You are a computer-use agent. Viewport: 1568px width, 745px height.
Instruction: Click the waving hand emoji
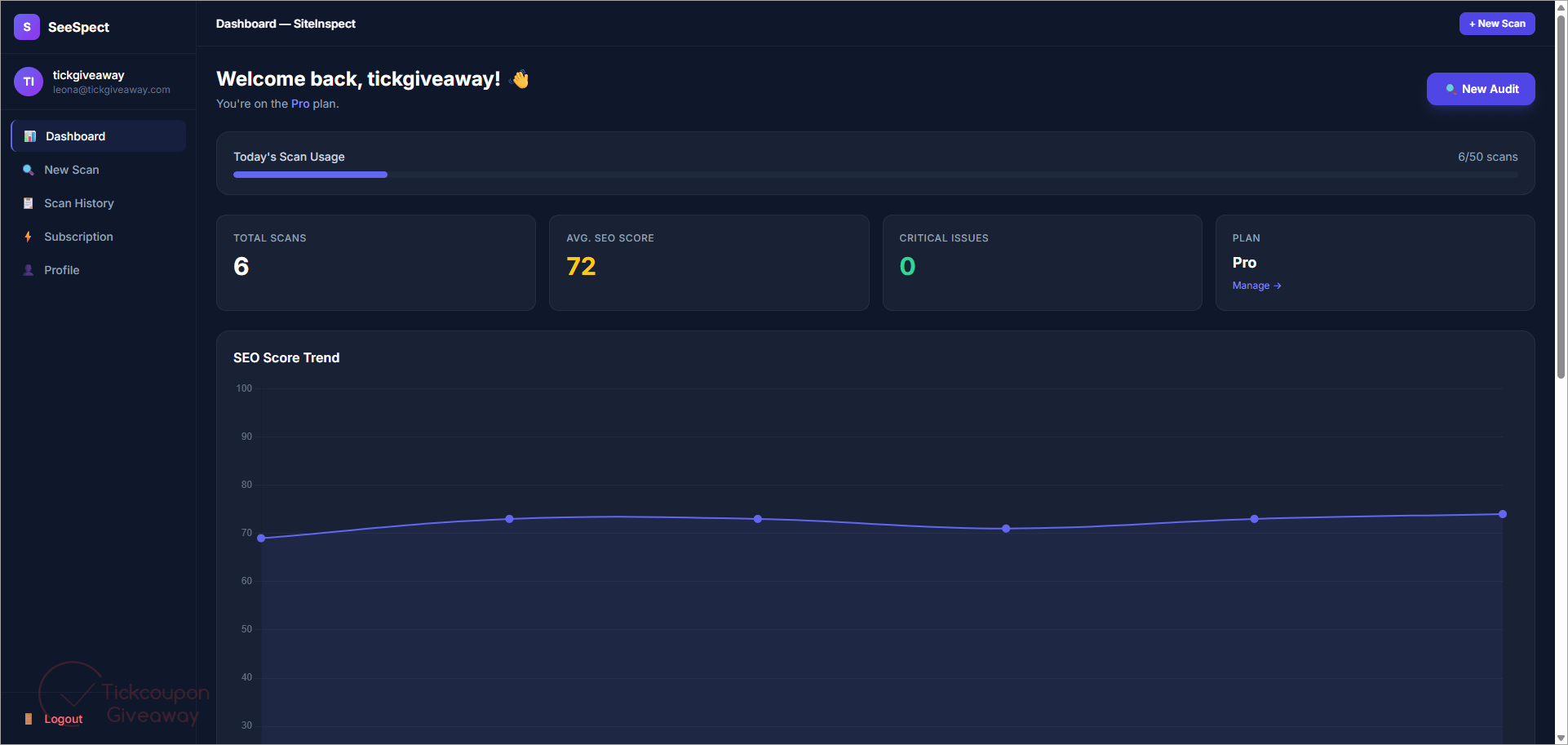click(x=520, y=79)
